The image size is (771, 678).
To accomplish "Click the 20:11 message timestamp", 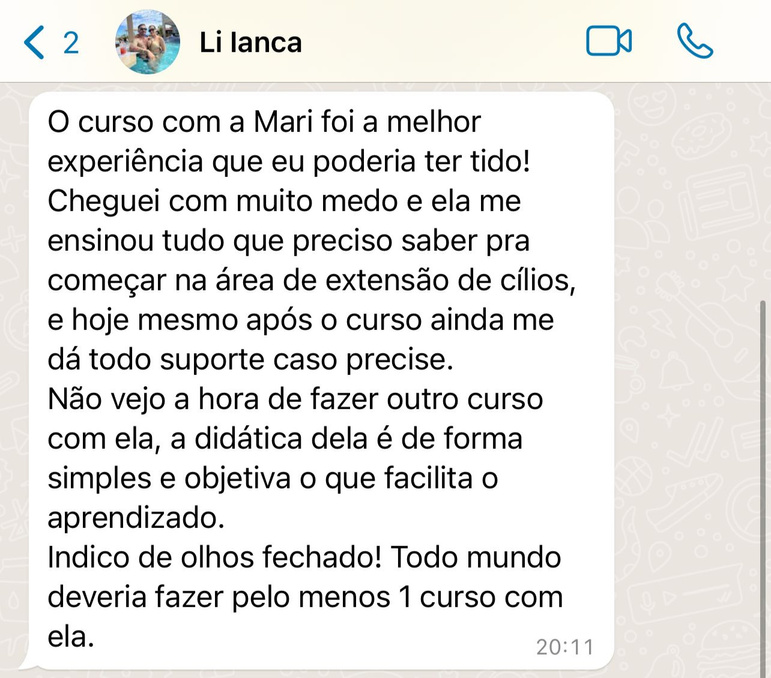I will tap(564, 647).
